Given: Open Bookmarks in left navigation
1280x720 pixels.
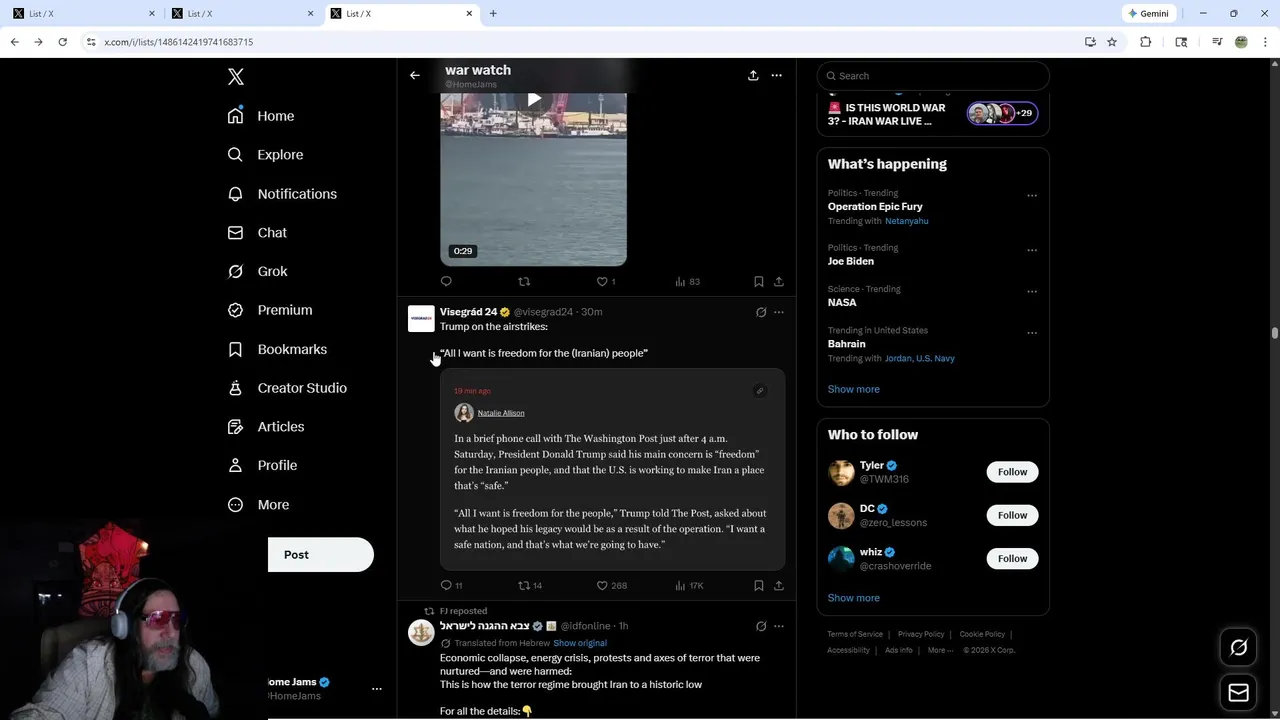Looking at the screenshot, I should pyautogui.click(x=277, y=349).
